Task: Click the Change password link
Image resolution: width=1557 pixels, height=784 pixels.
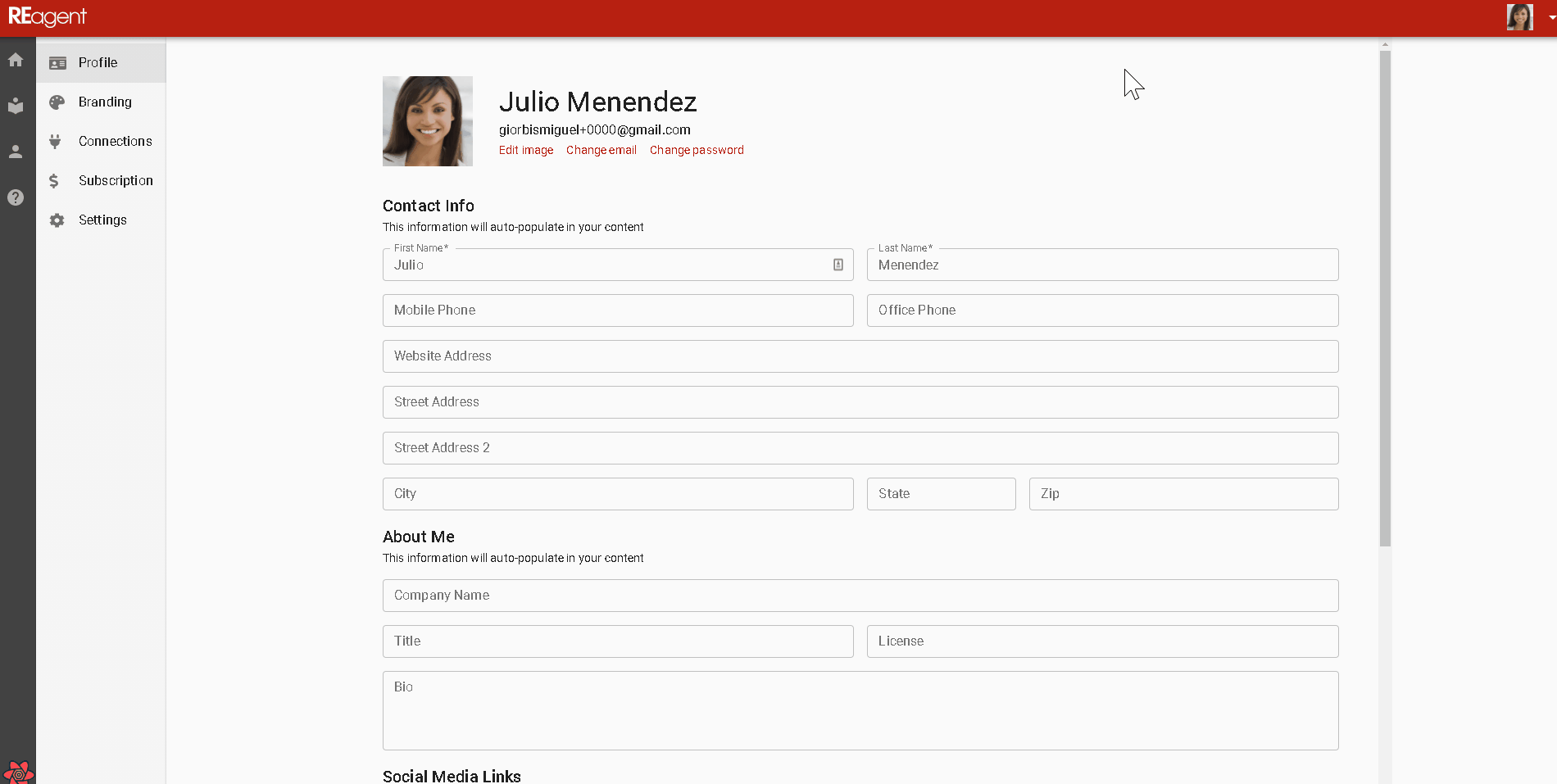Action: 697,150
